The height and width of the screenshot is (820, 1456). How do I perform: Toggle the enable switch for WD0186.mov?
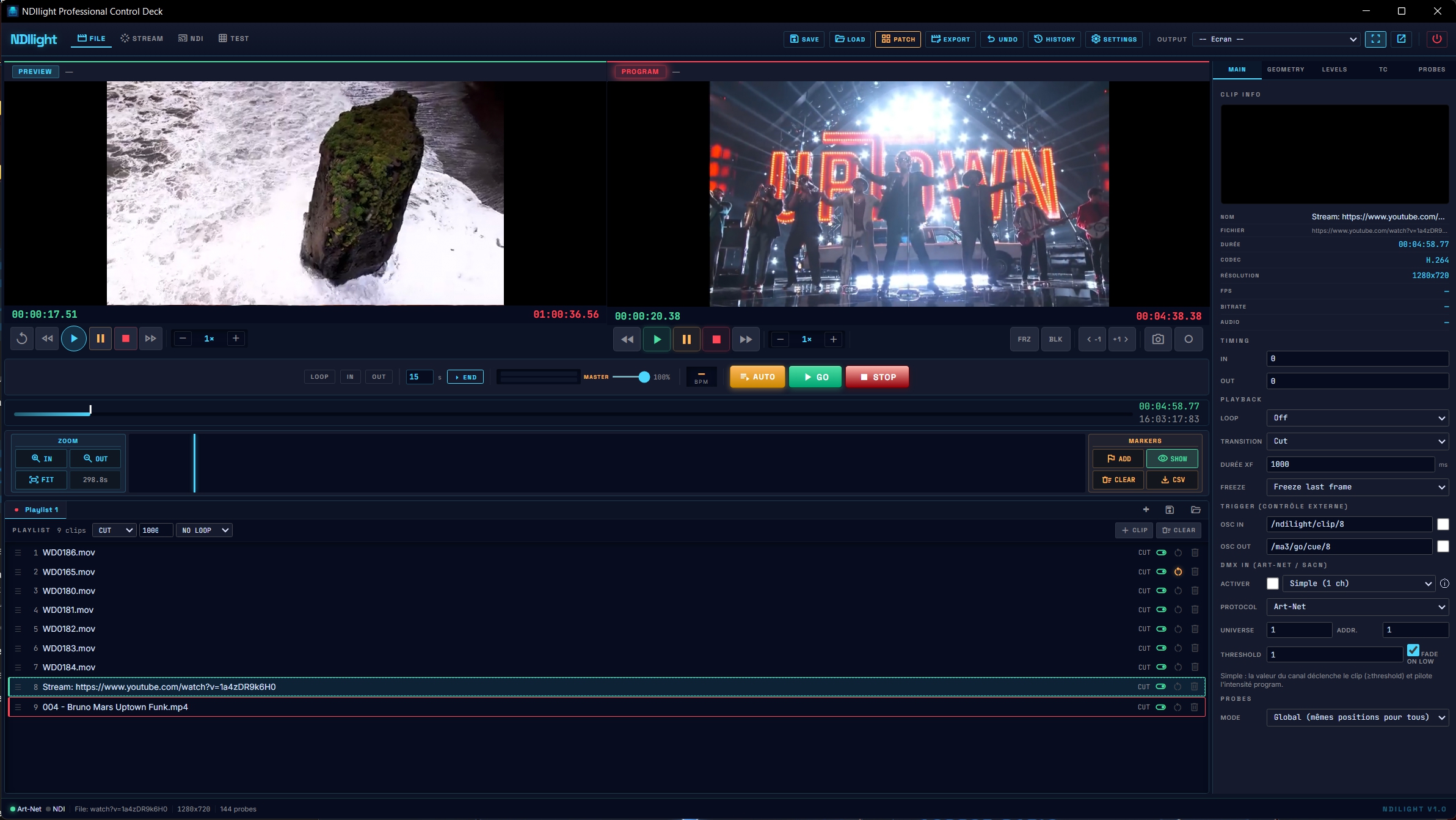coord(1161,552)
